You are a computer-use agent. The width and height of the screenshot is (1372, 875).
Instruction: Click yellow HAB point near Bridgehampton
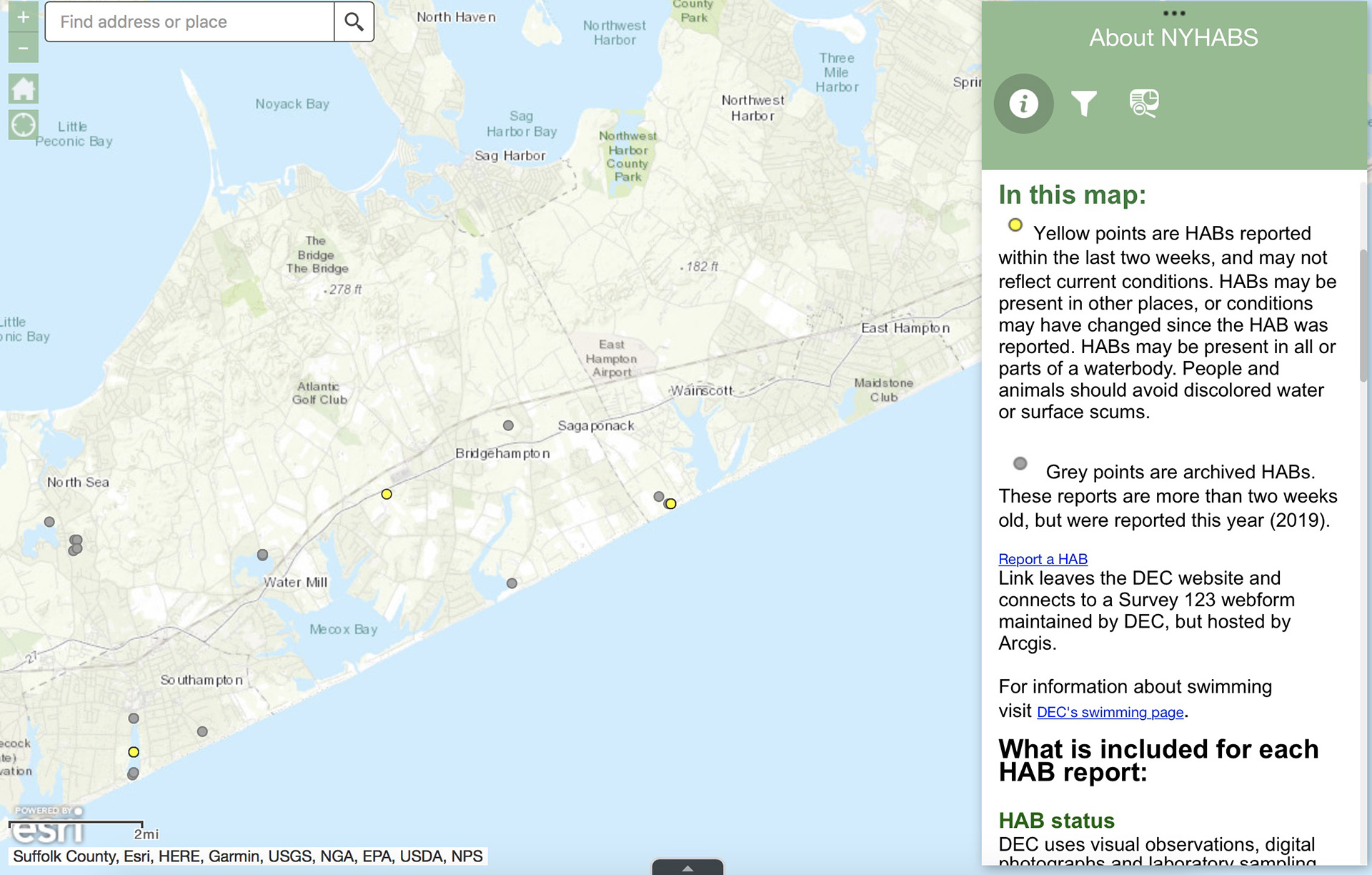pyautogui.click(x=387, y=494)
